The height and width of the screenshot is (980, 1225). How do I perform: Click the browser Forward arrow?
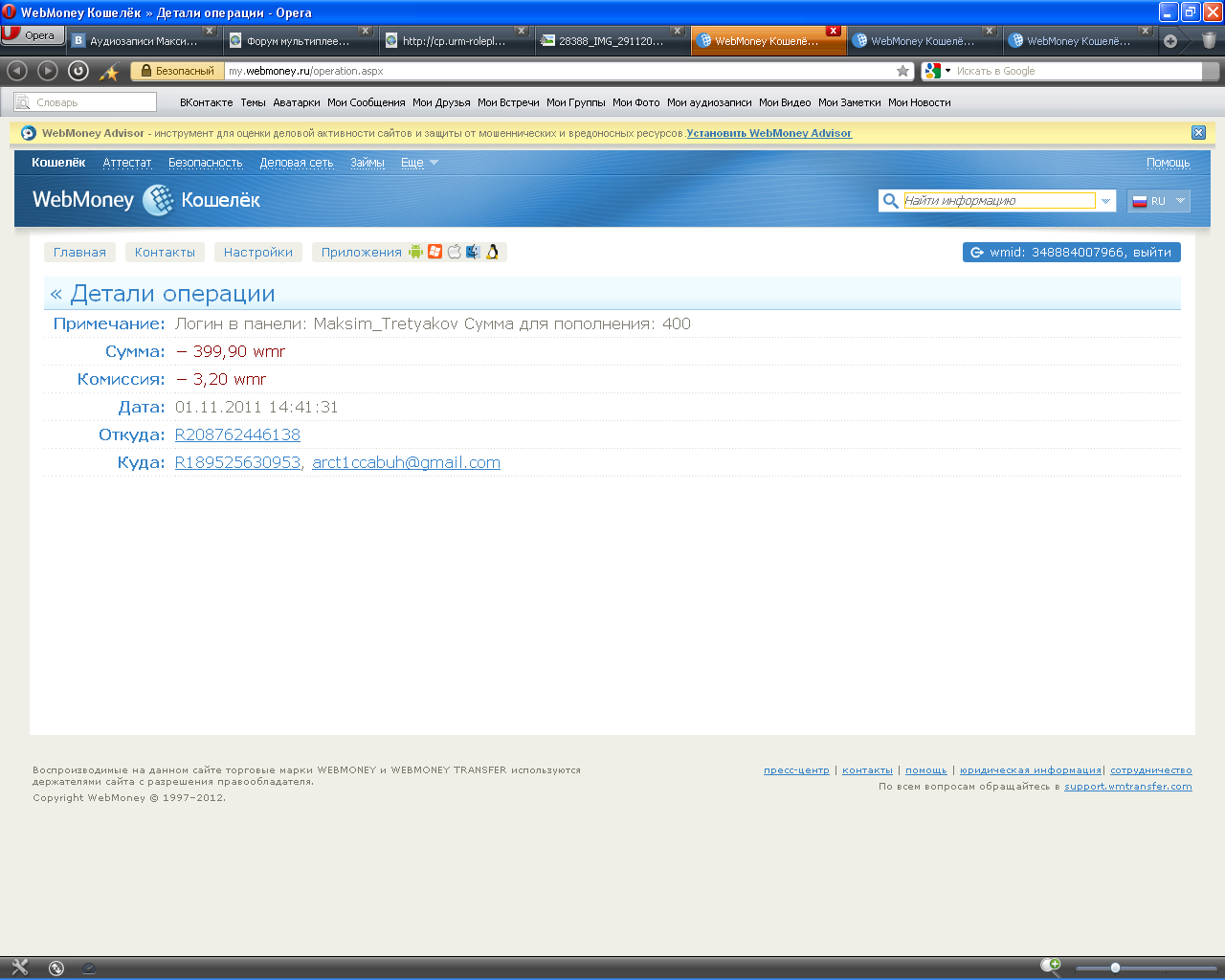coord(48,71)
